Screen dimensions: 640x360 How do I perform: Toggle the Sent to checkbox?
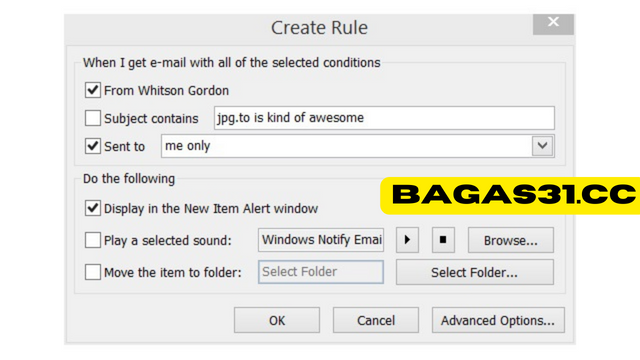(93, 146)
